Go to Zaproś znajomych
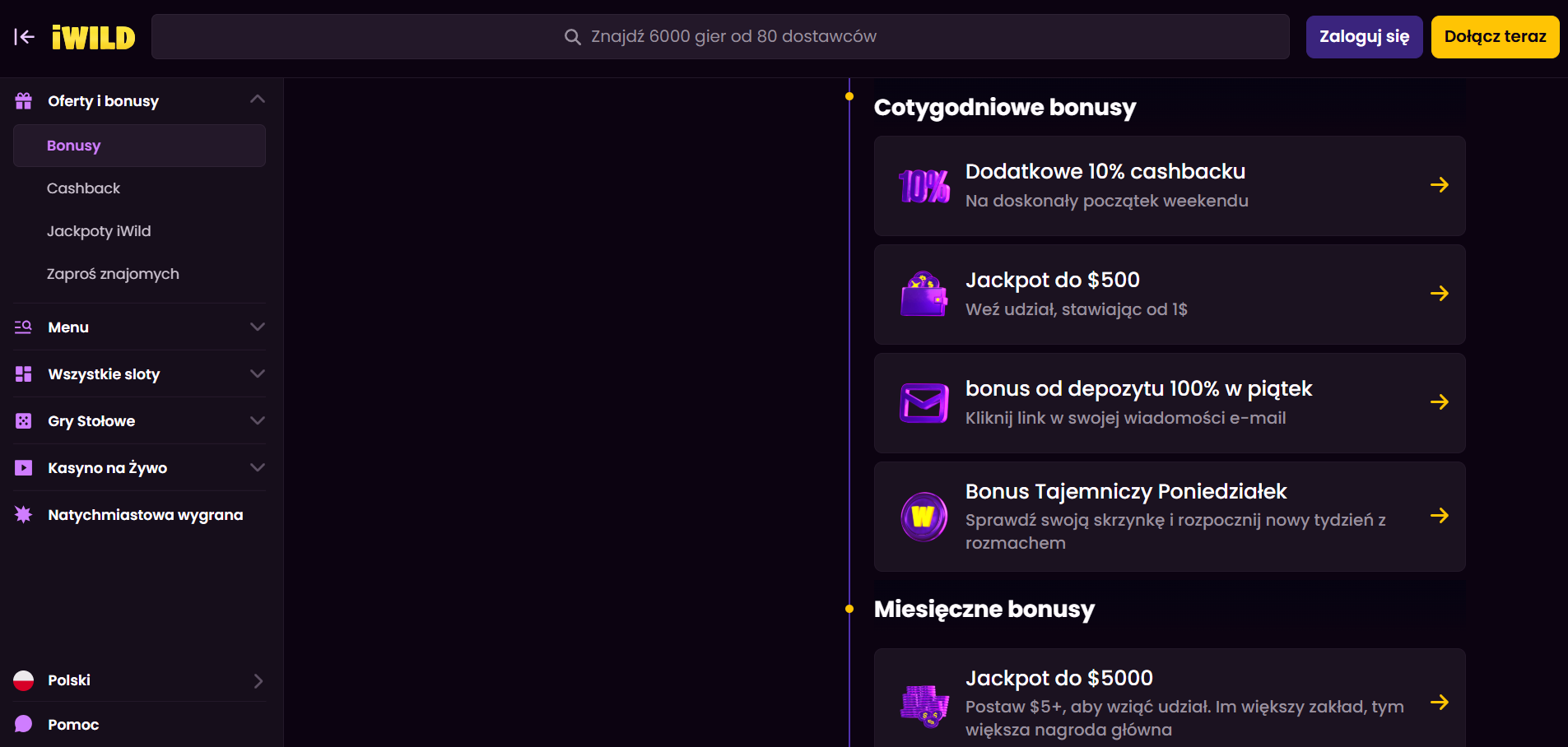The image size is (1568, 747). [113, 274]
